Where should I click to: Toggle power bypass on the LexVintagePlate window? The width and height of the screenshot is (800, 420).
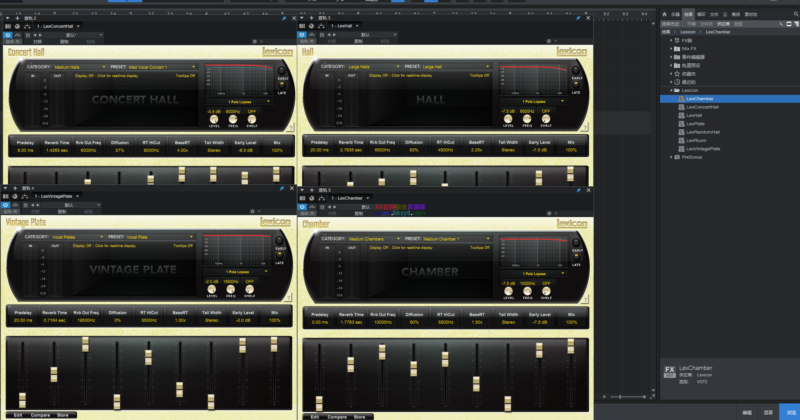(5, 205)
